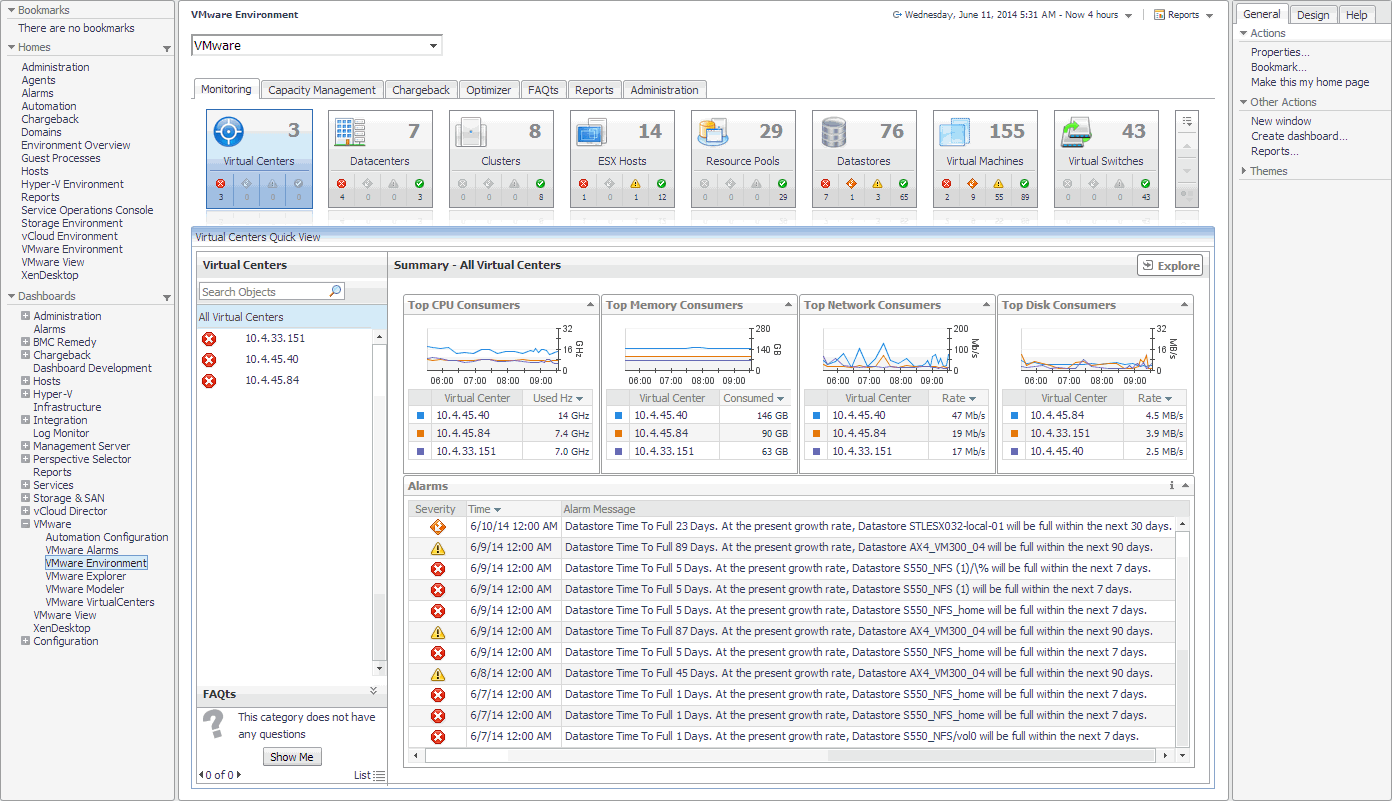Expand the Themes section
Viewport: 1392px width, 801px height.
pos(1244,171)
